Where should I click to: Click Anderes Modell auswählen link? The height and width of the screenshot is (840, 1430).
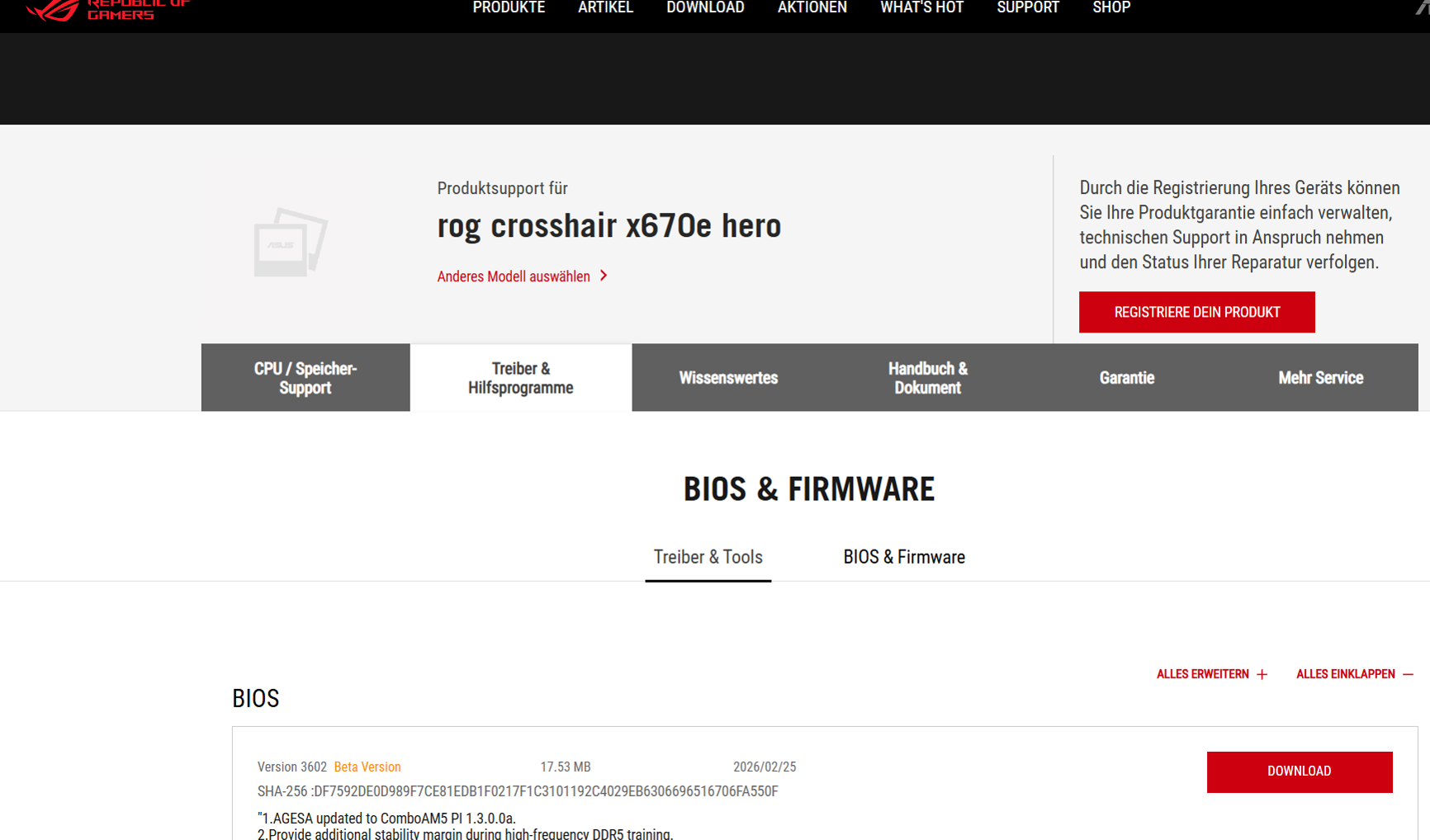514,276
